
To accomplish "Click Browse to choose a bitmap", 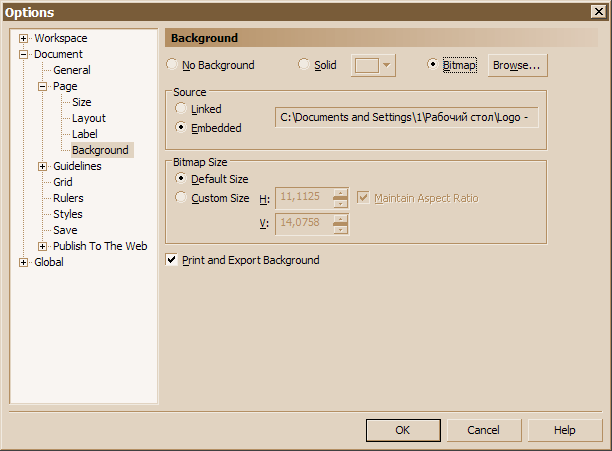I will click(517, 65).
